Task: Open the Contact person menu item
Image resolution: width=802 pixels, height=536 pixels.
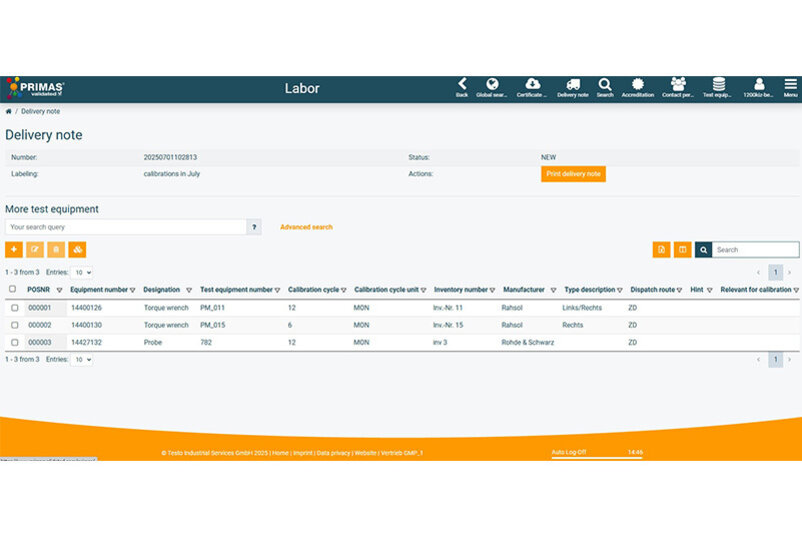Action: tap(678, 85)
